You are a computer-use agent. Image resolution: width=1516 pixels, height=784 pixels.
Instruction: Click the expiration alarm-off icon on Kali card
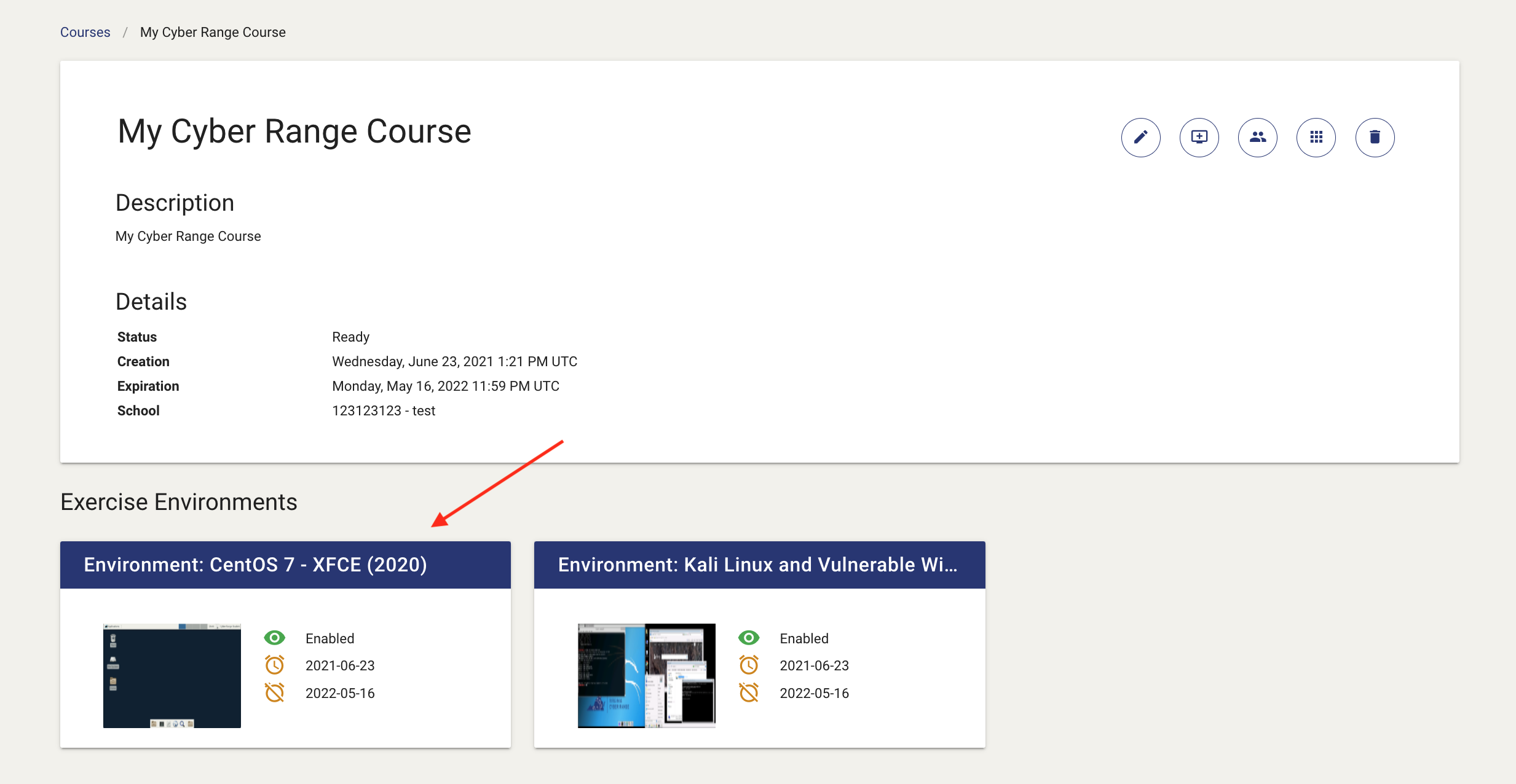[x=749, y=693]
